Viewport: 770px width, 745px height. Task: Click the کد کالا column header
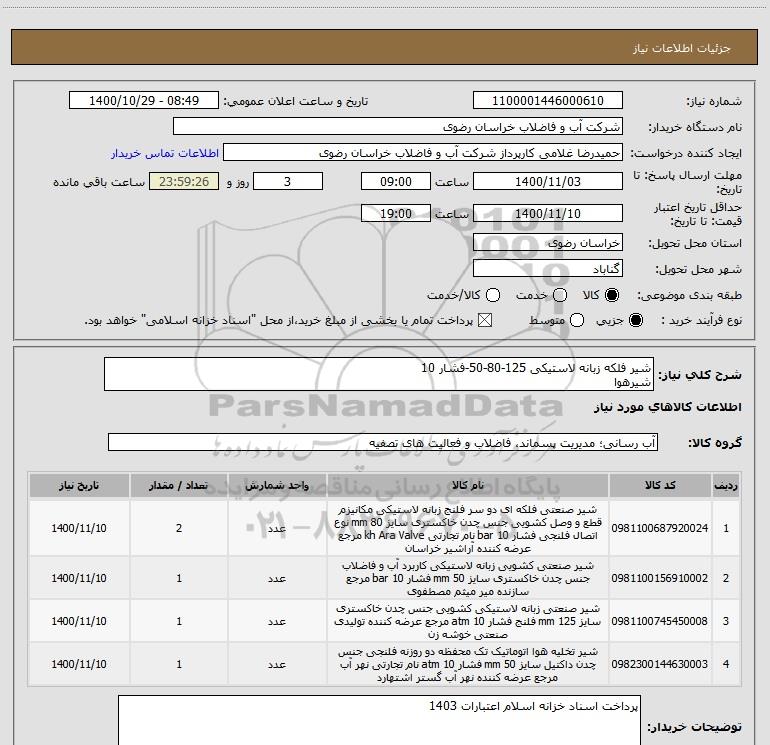[x=660, y=485]
